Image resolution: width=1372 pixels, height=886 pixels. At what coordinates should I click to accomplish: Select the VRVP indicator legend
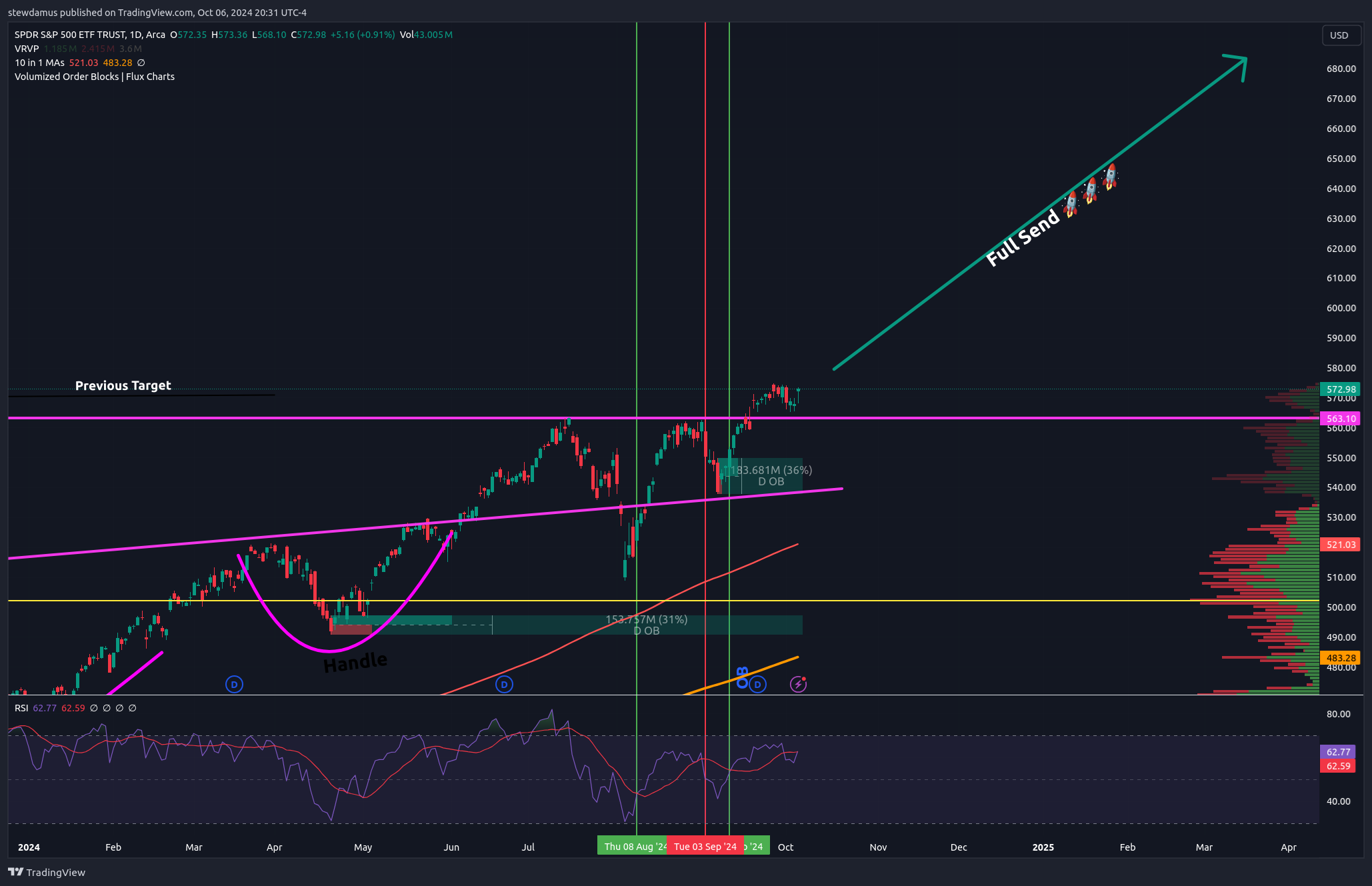click(27, 49)
